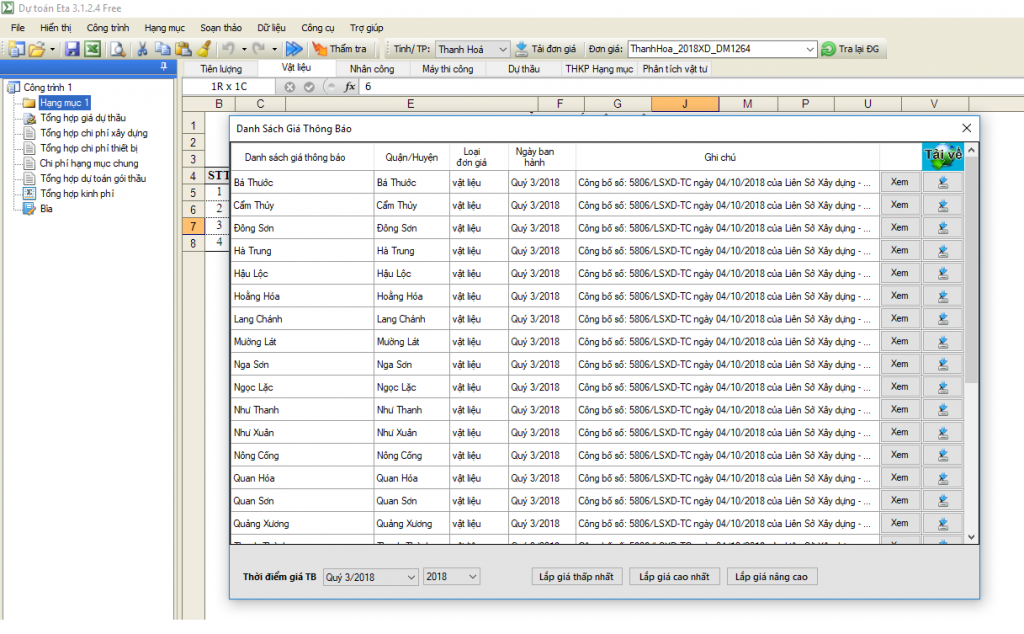
Task: Open the Công trình menu
Action: (x=108, y=28)
